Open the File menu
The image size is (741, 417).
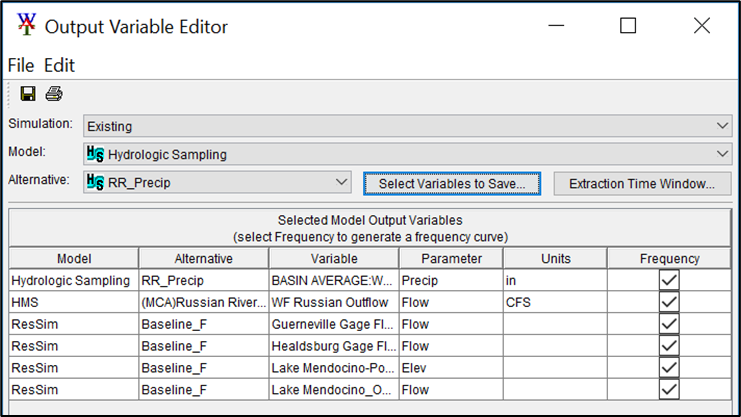click(x=21, y=65)
